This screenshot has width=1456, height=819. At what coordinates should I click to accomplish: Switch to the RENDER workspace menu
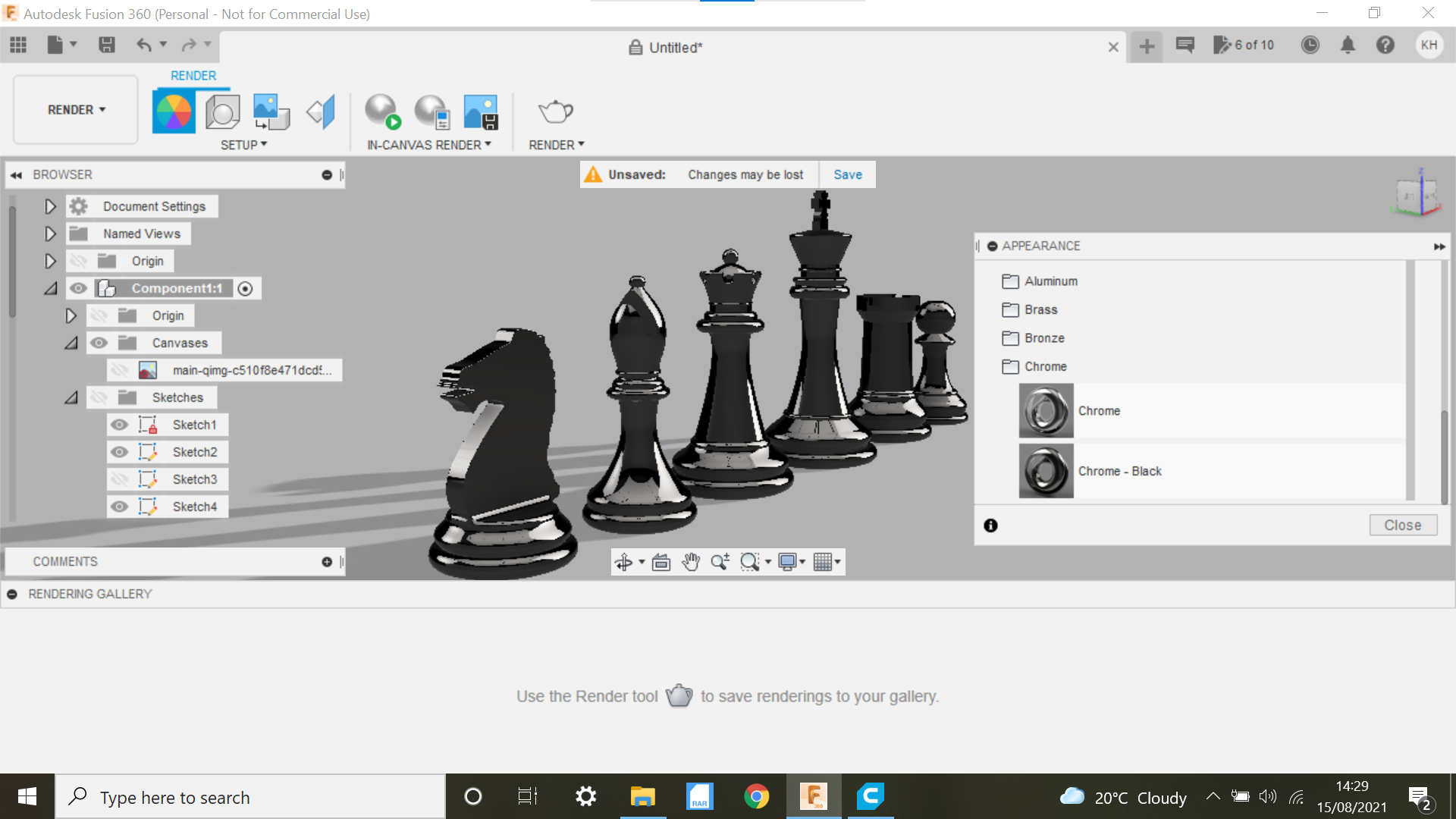tap(74, 109)
